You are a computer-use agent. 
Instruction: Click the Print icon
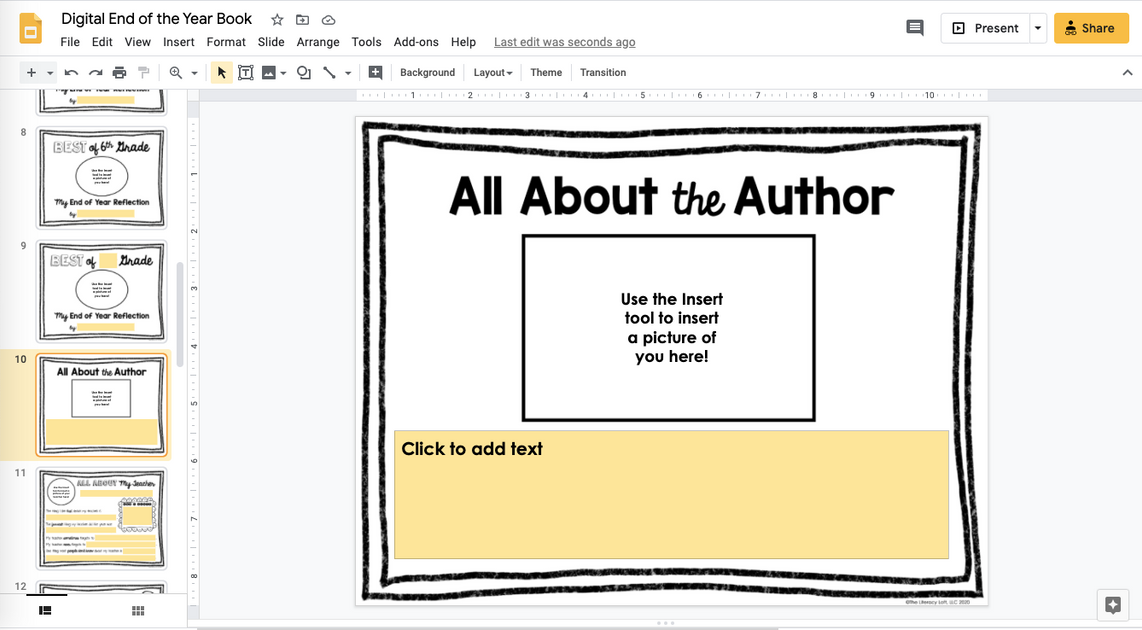[119, 72]
